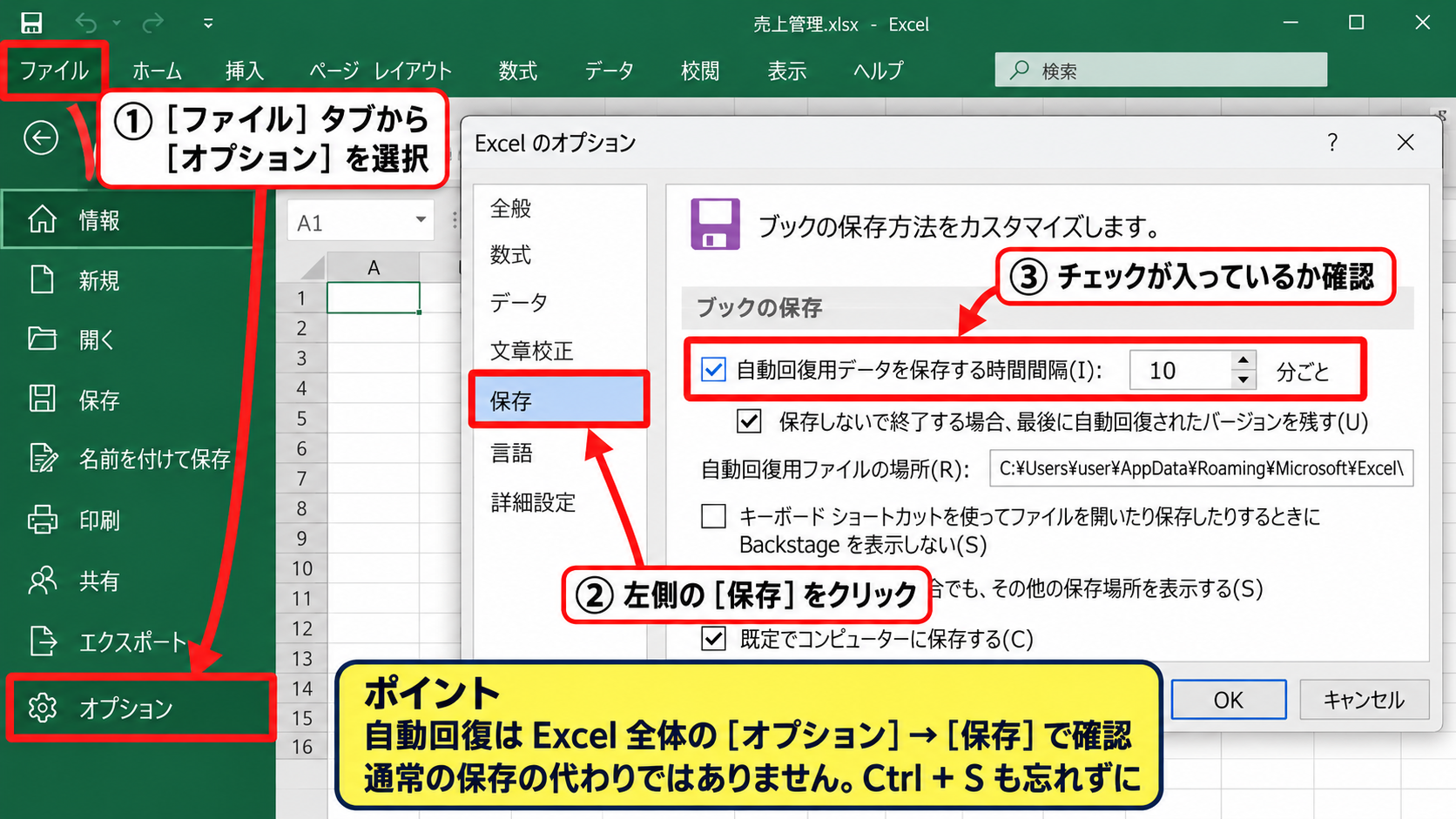The height and width of the screenshot is (819, 1456).
Task: Click the 印刷 printer icon
Action: click(x=42, y=520)
